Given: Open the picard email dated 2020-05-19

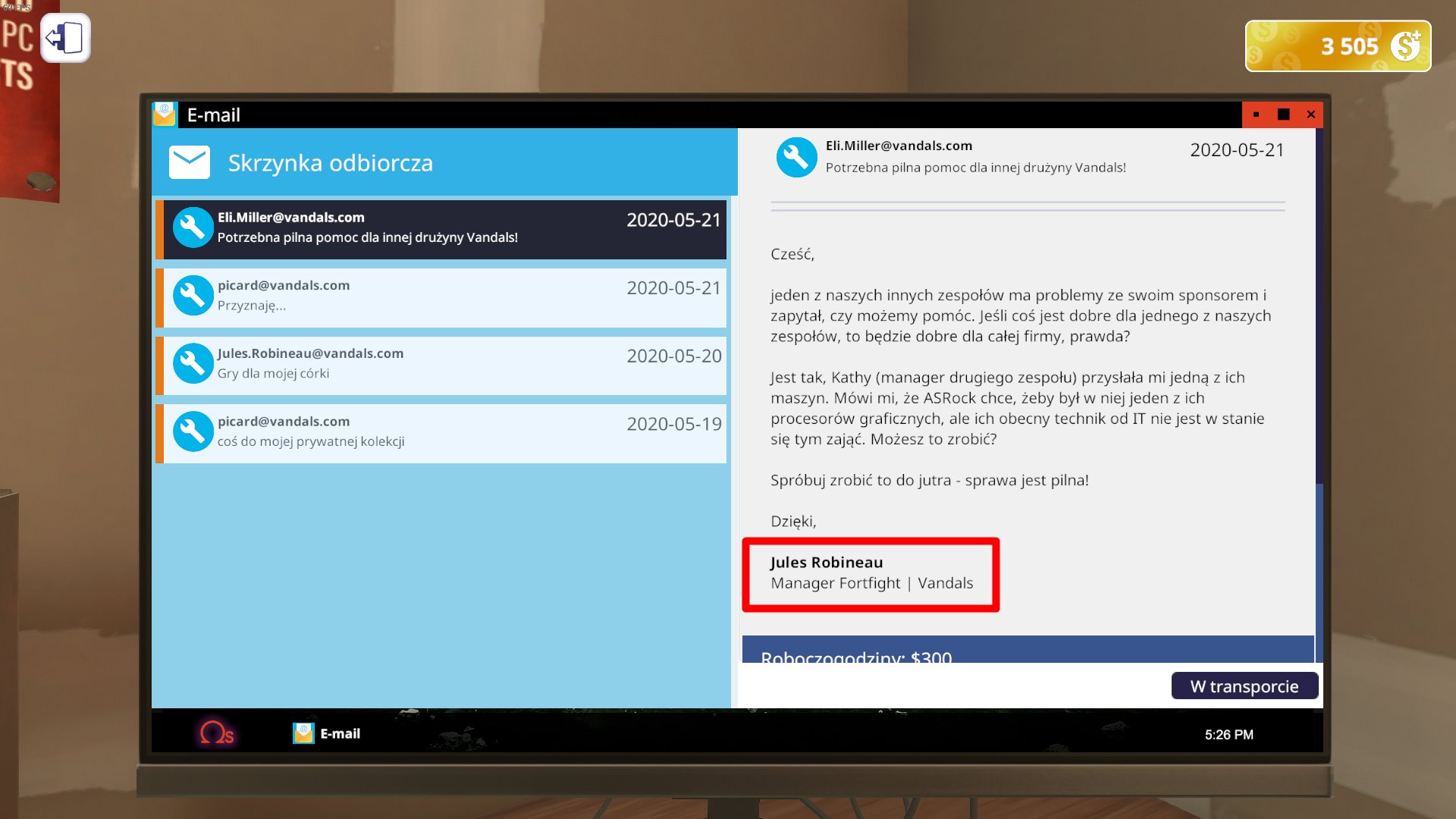Looking at the screenshot, I should 444,432.
